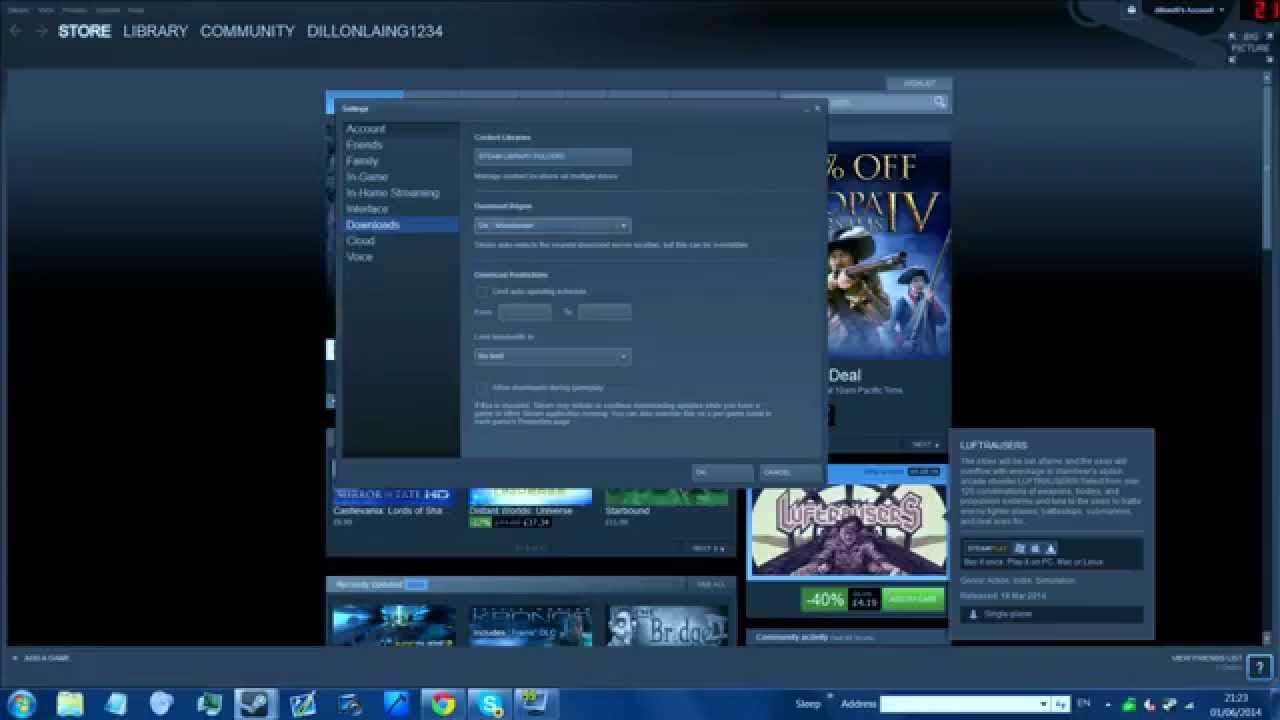The width and height of the screenshot is (1280, 720).
Task: Open Distant Worlds: Universe store item
Action: [x=530, y=505]
